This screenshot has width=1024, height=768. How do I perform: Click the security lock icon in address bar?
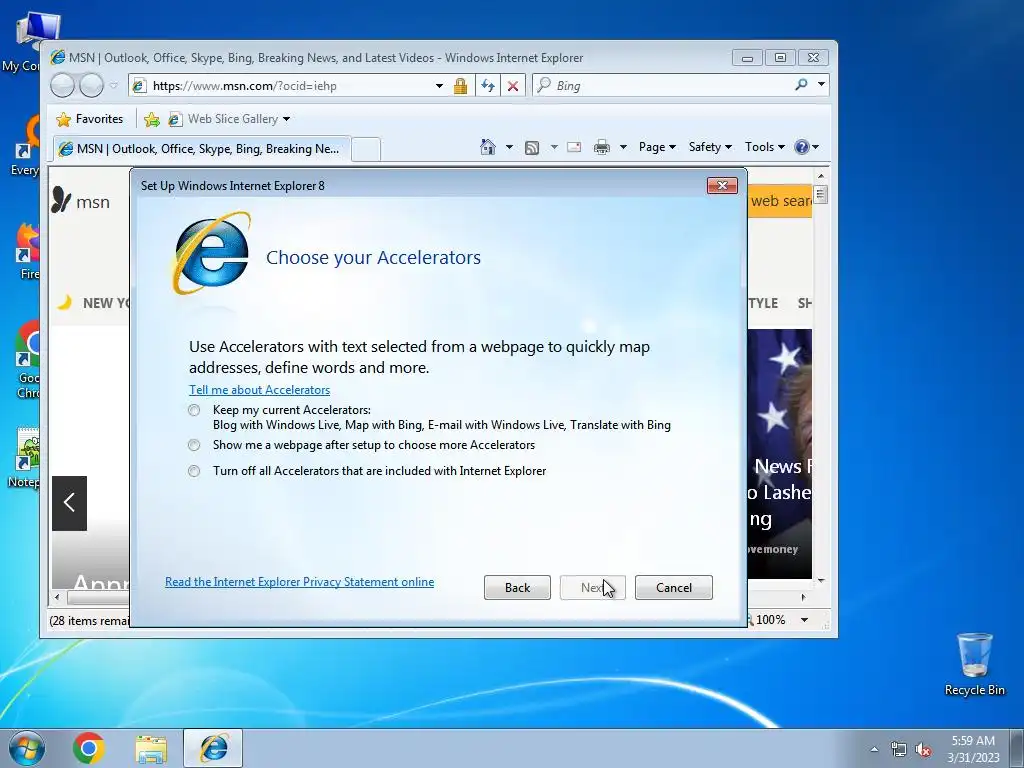(460, 86)
